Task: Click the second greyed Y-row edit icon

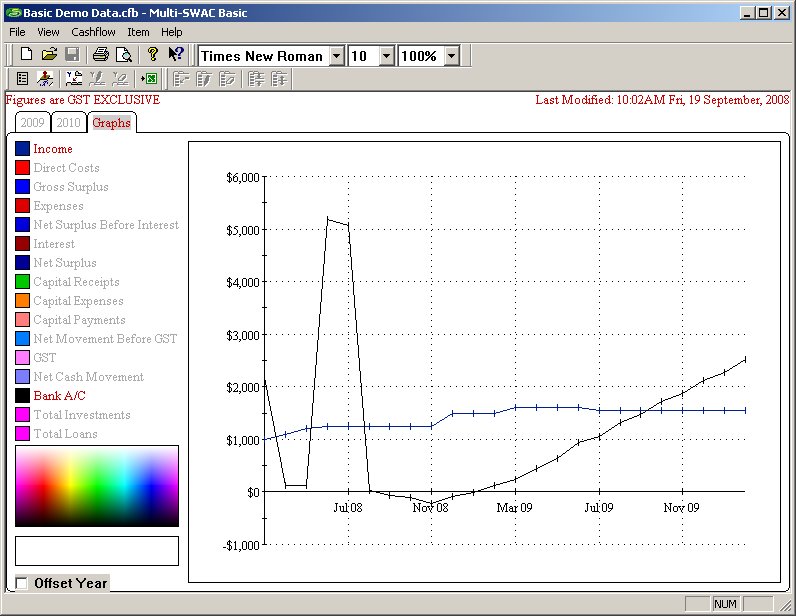Action: (97, 79)
